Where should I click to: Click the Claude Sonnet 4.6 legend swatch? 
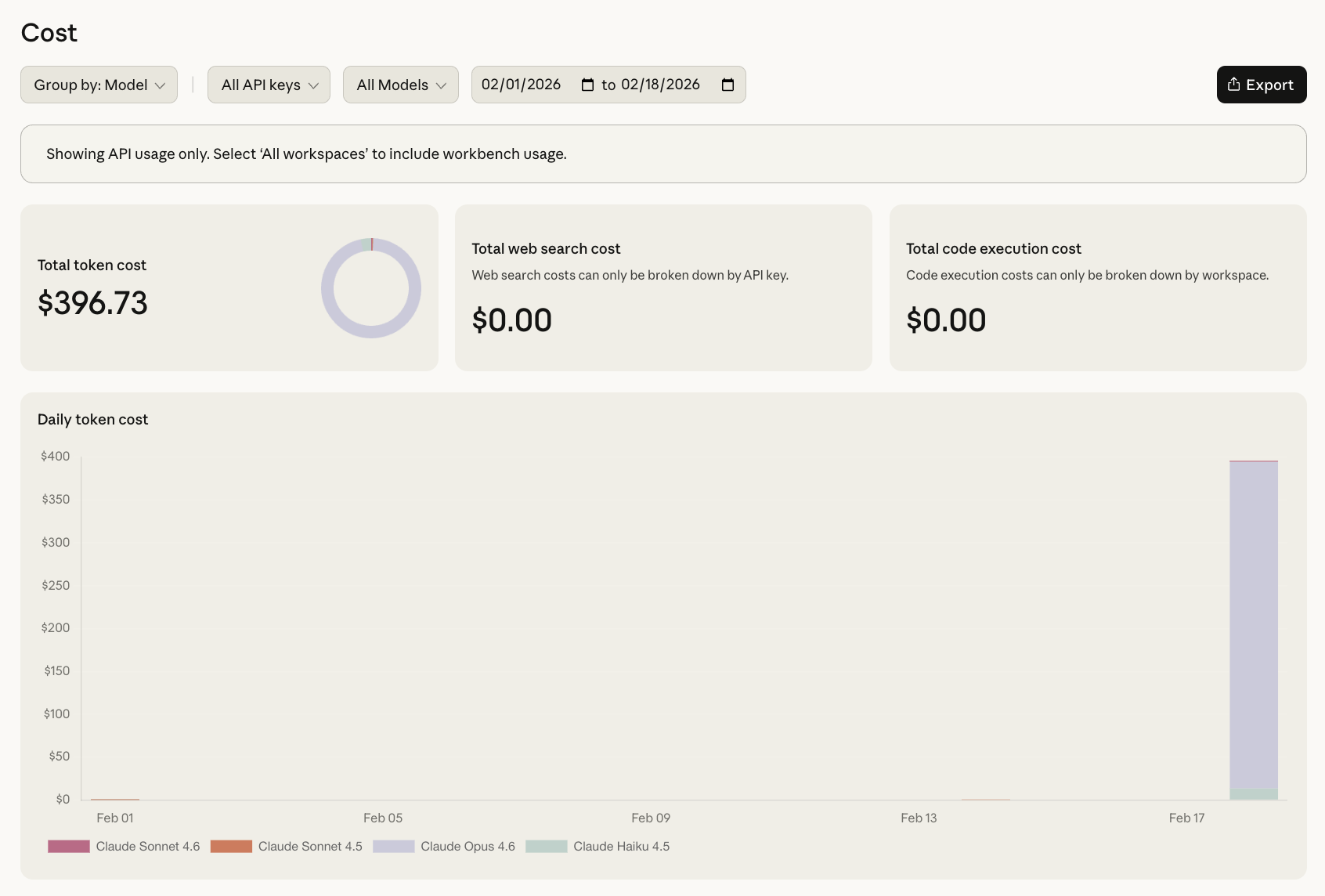tap(69, 847)
